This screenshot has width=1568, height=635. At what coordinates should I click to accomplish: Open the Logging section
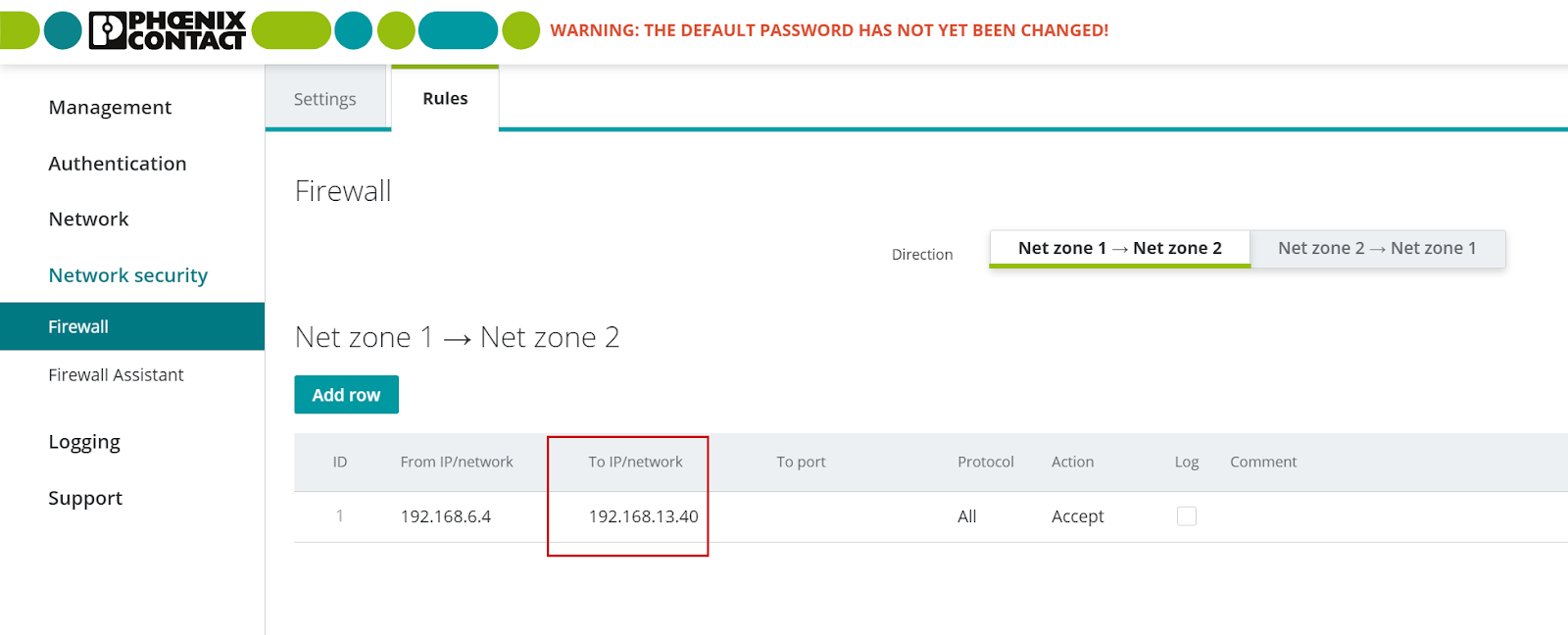(84, 442)
